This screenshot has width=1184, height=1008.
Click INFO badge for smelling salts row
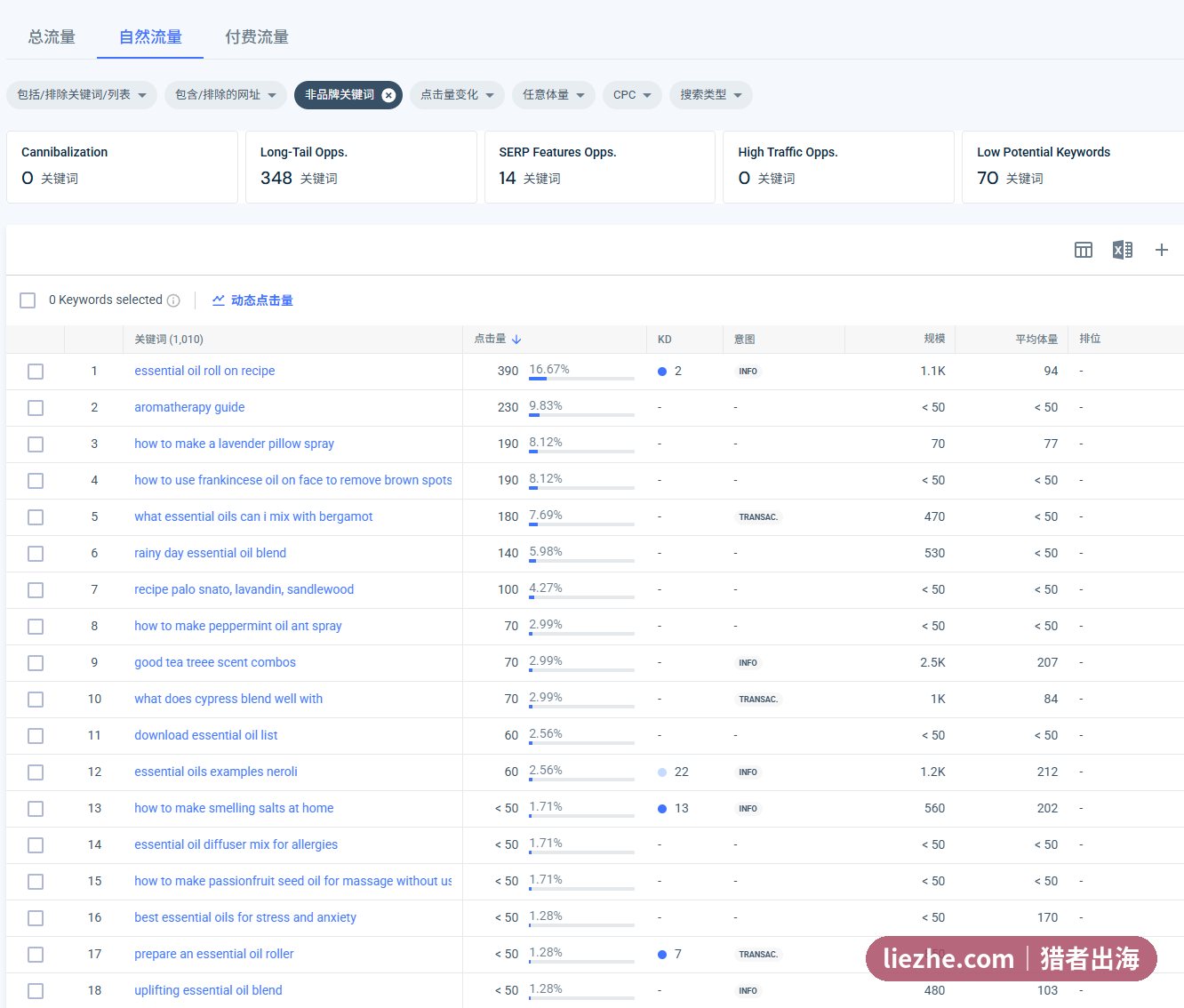[748, 809]
